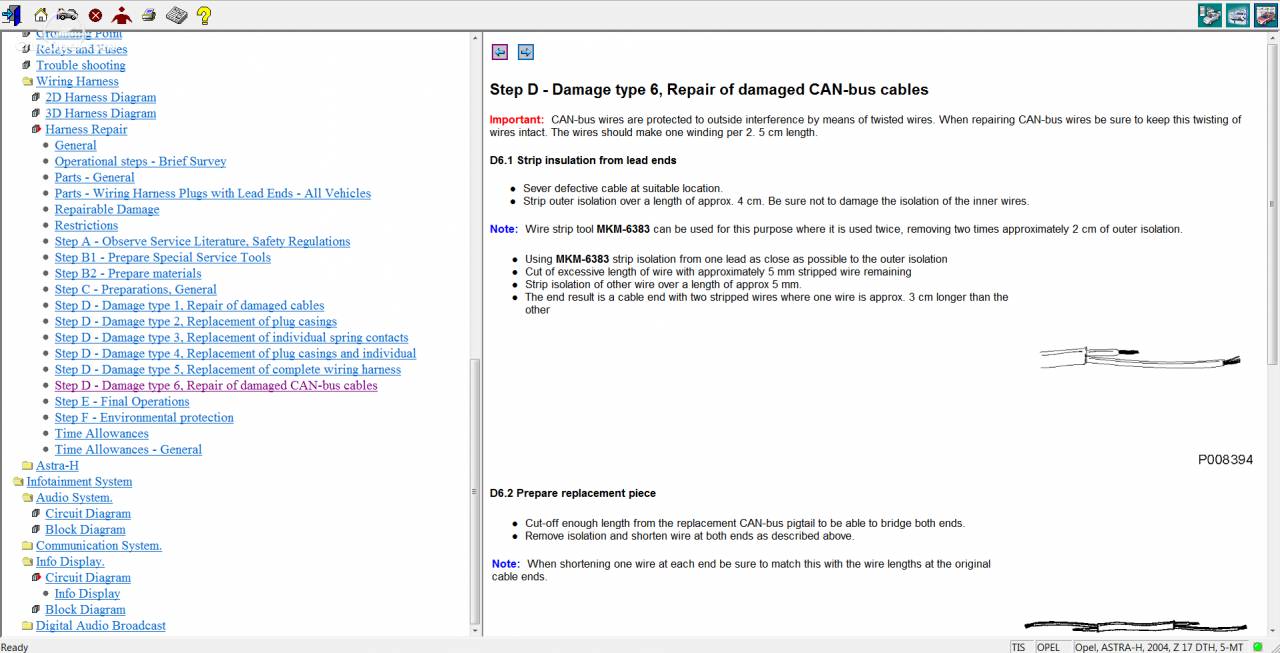Viewport: 1280px width, 653px height.
Task: Open Step F - Environmental protection
Action: [x=144, y=417]
